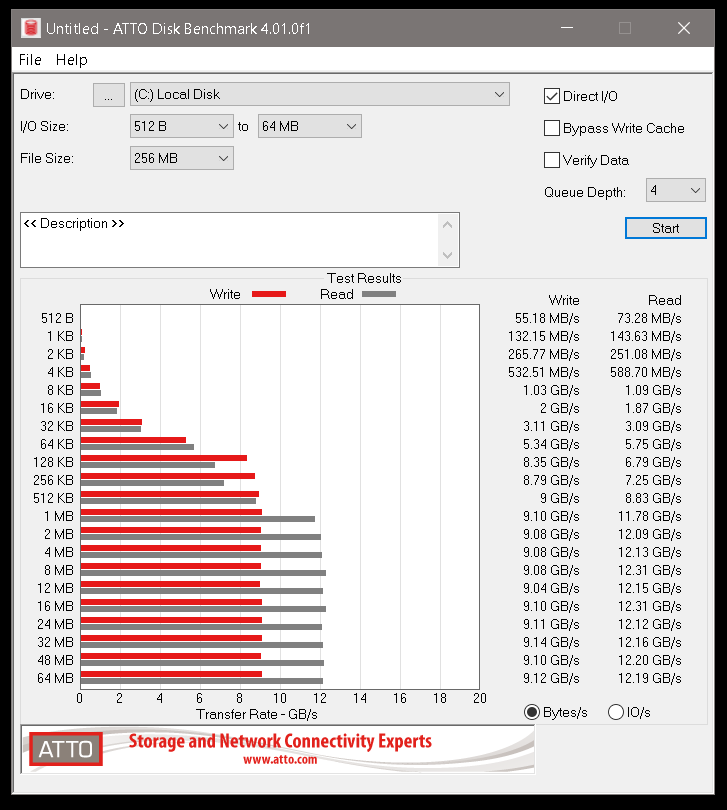The width and height of the screenshot is (727, 810).
Task: Open the Queue Depth dropdown
Action: tap(675, 191)
